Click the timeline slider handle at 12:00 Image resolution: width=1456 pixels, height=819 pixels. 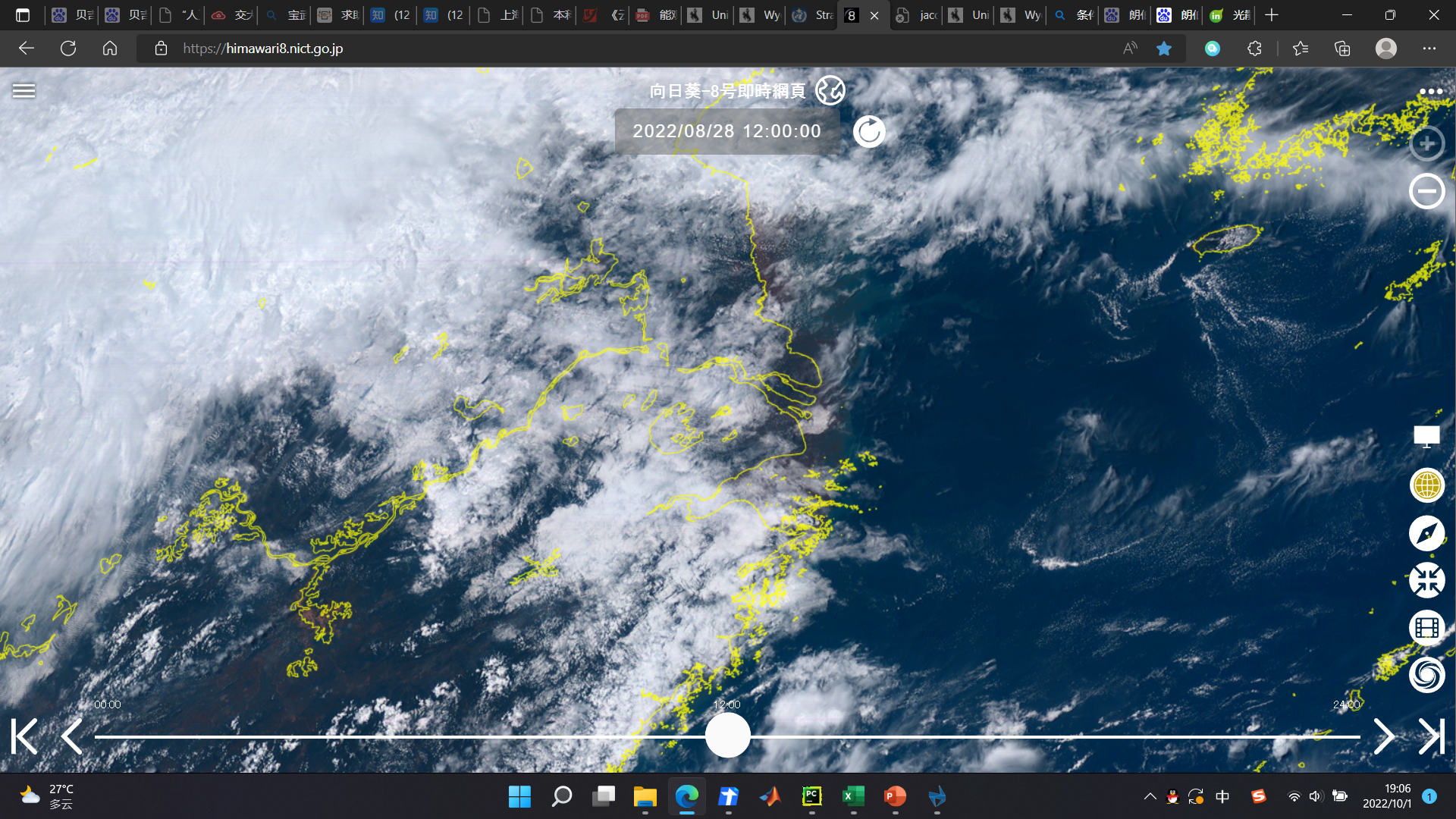point(727,736)
